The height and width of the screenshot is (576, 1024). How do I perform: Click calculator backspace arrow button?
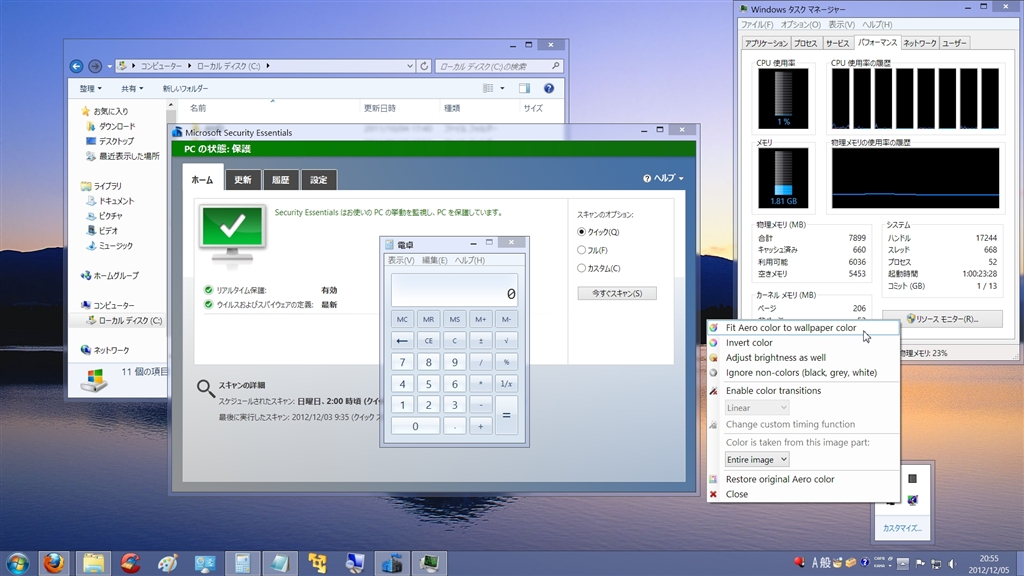(402, 340)
